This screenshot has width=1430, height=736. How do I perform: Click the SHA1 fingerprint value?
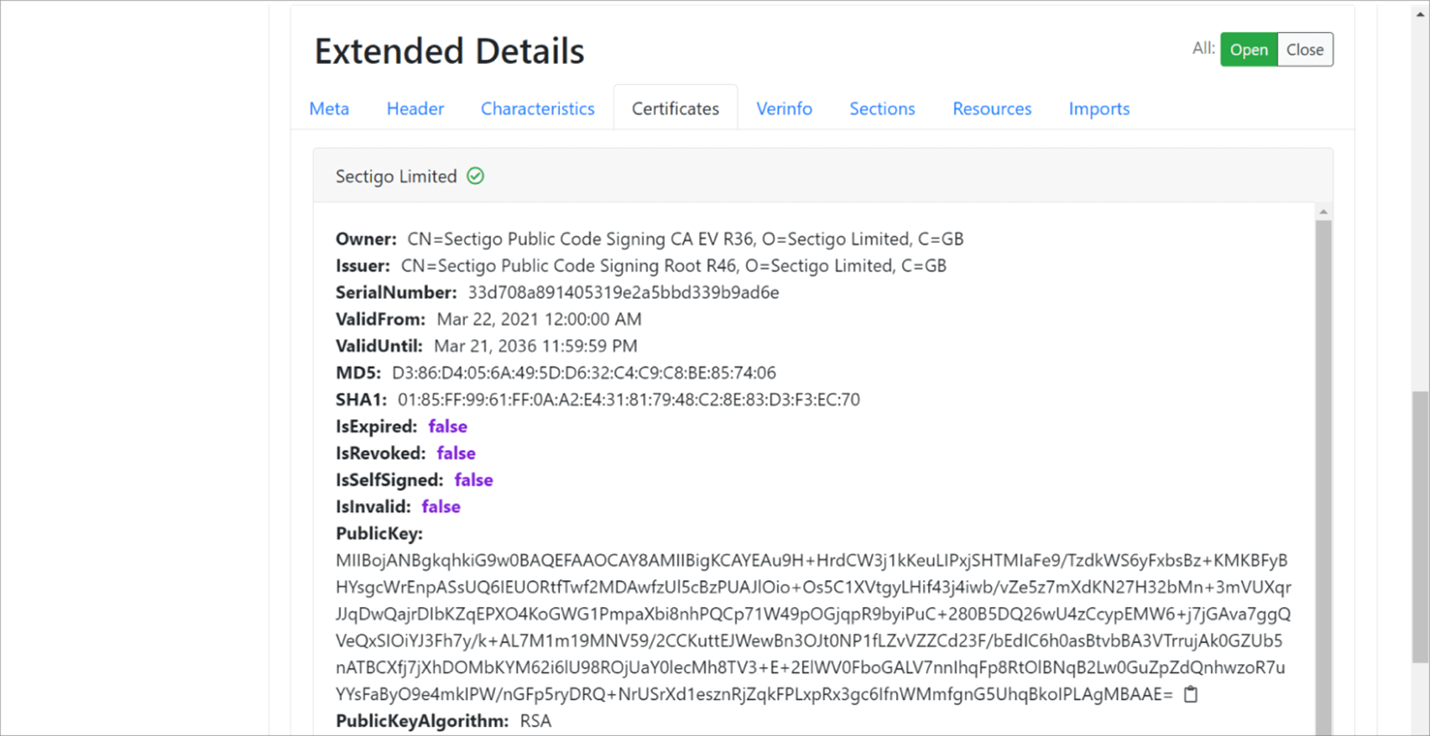coord(628,400)
